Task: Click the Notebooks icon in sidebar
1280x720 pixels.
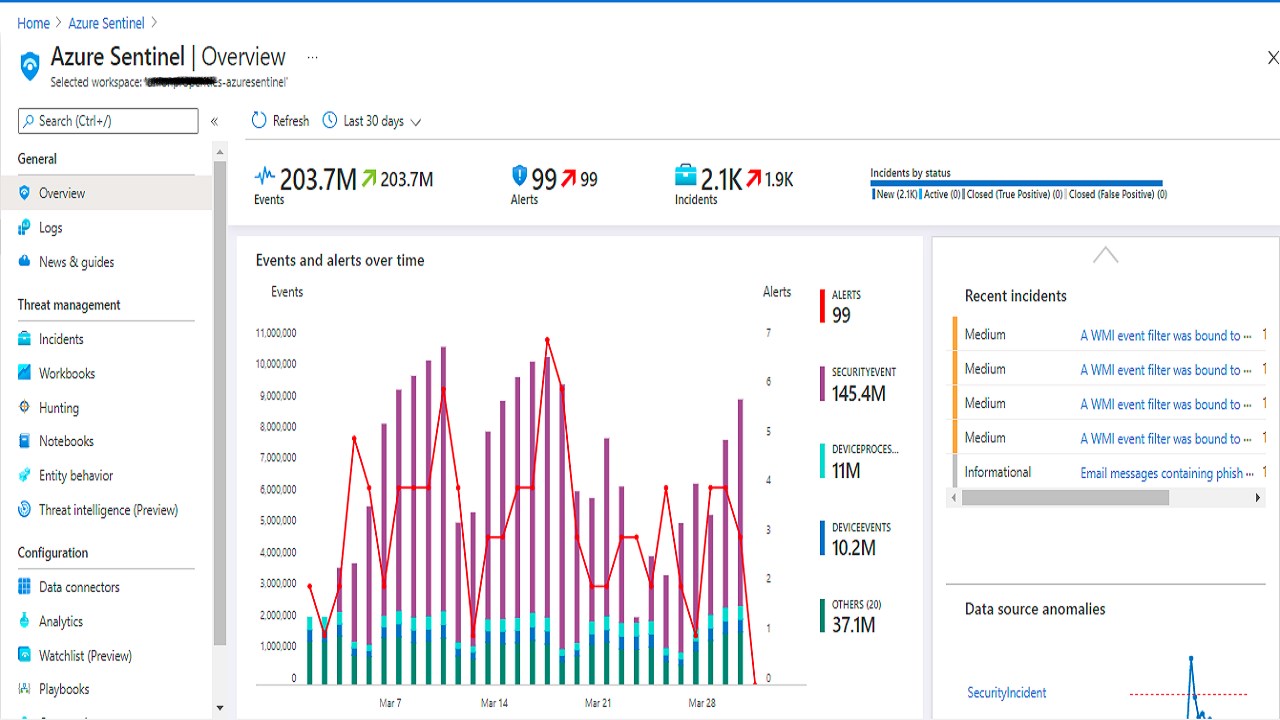Action: (25, 441)
